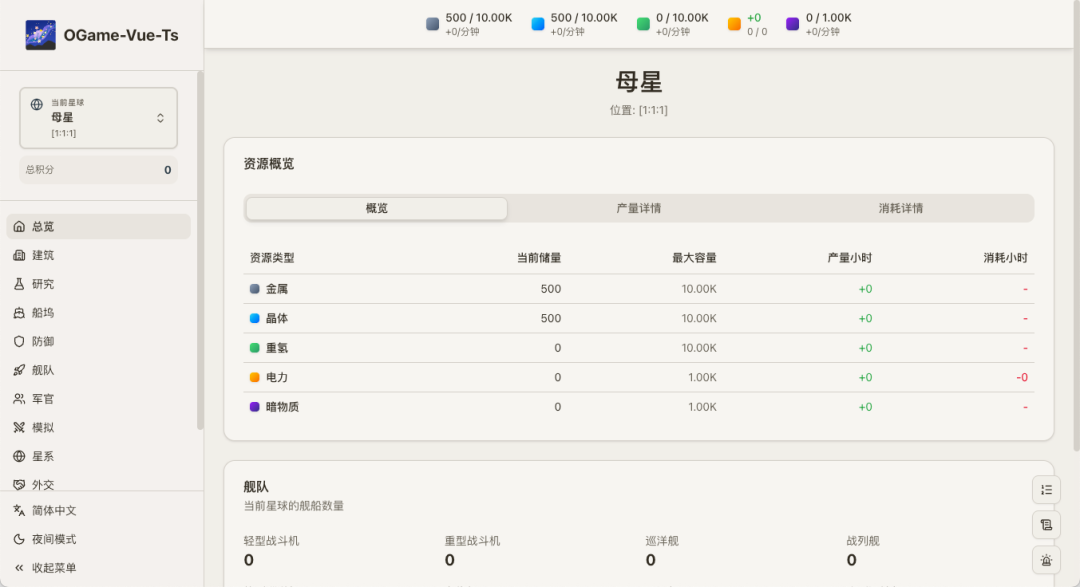1080x587 pixels.
Task: Toggle 夜间模式 night mode
Action: pos(54,539)
